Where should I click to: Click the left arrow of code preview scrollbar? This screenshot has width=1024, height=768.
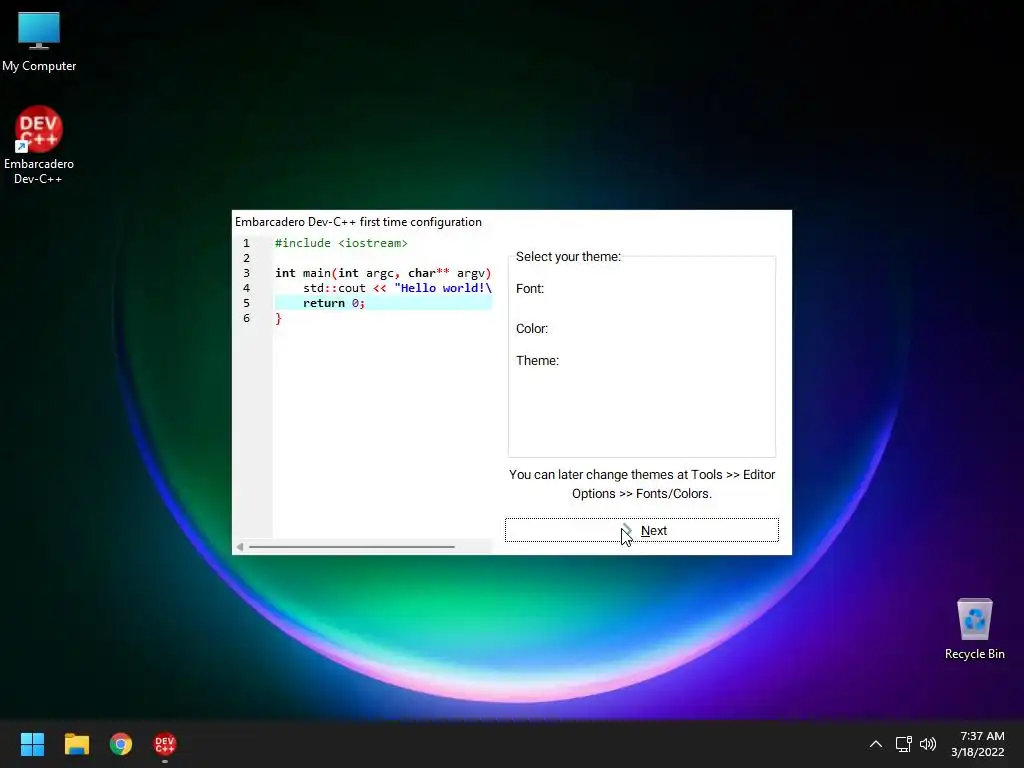pyautogui.click(x=240, y=547)
